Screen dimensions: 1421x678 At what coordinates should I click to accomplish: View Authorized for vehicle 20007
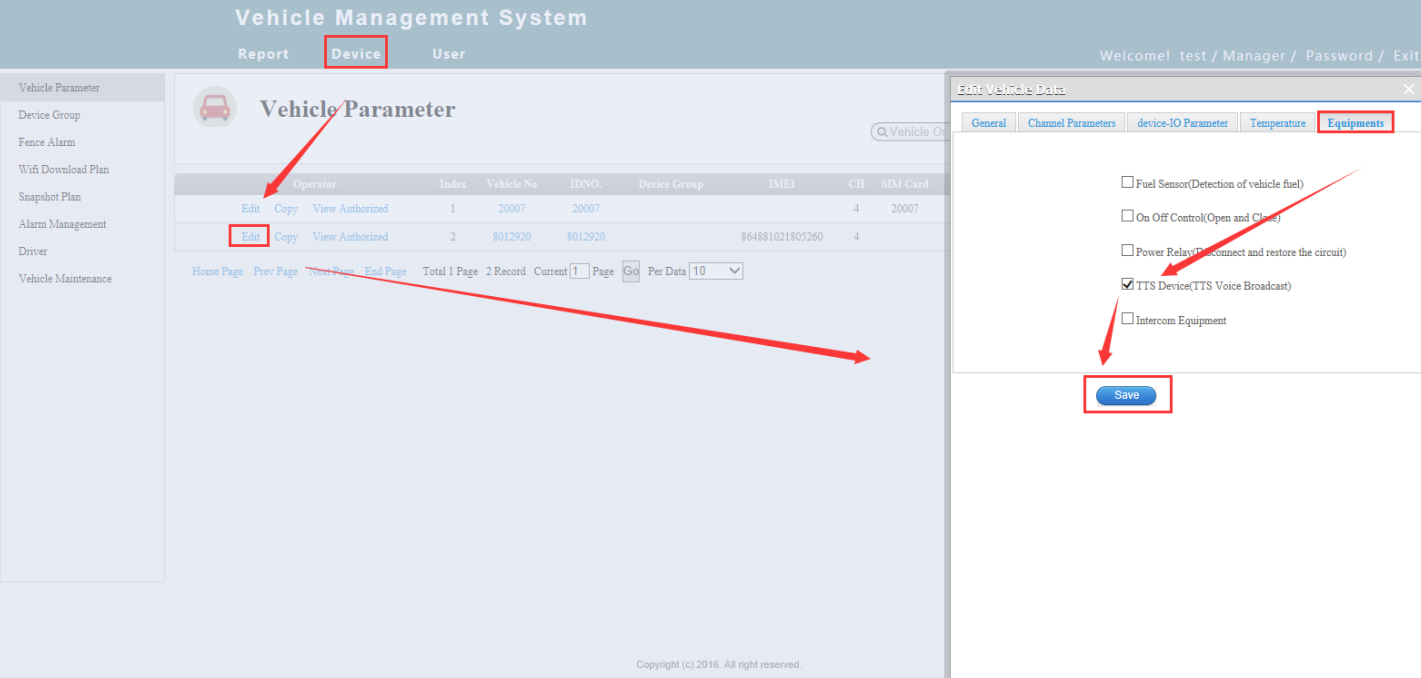350,209
